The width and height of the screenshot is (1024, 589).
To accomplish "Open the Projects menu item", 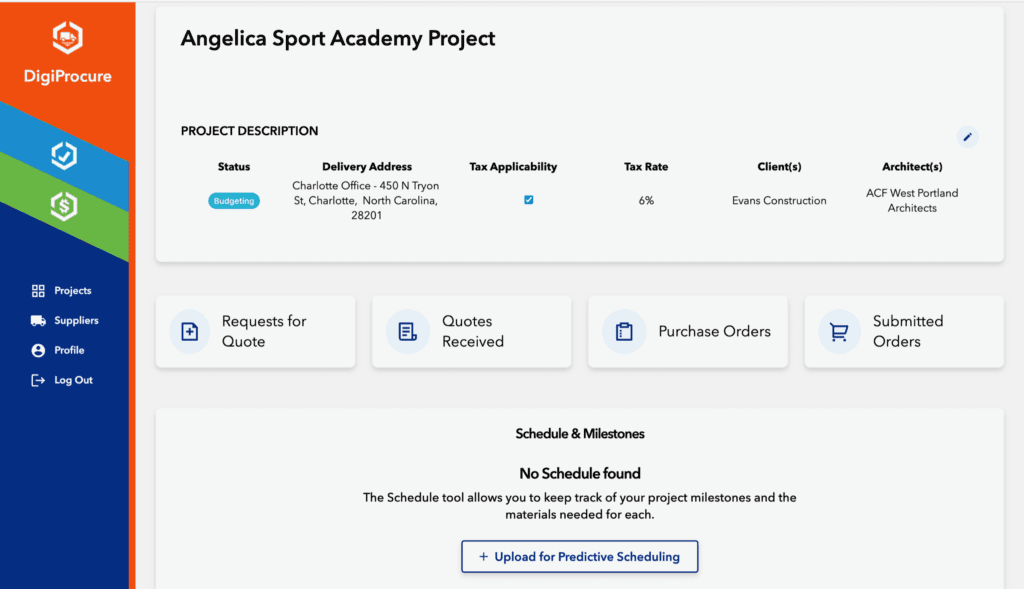I will 72,291.
